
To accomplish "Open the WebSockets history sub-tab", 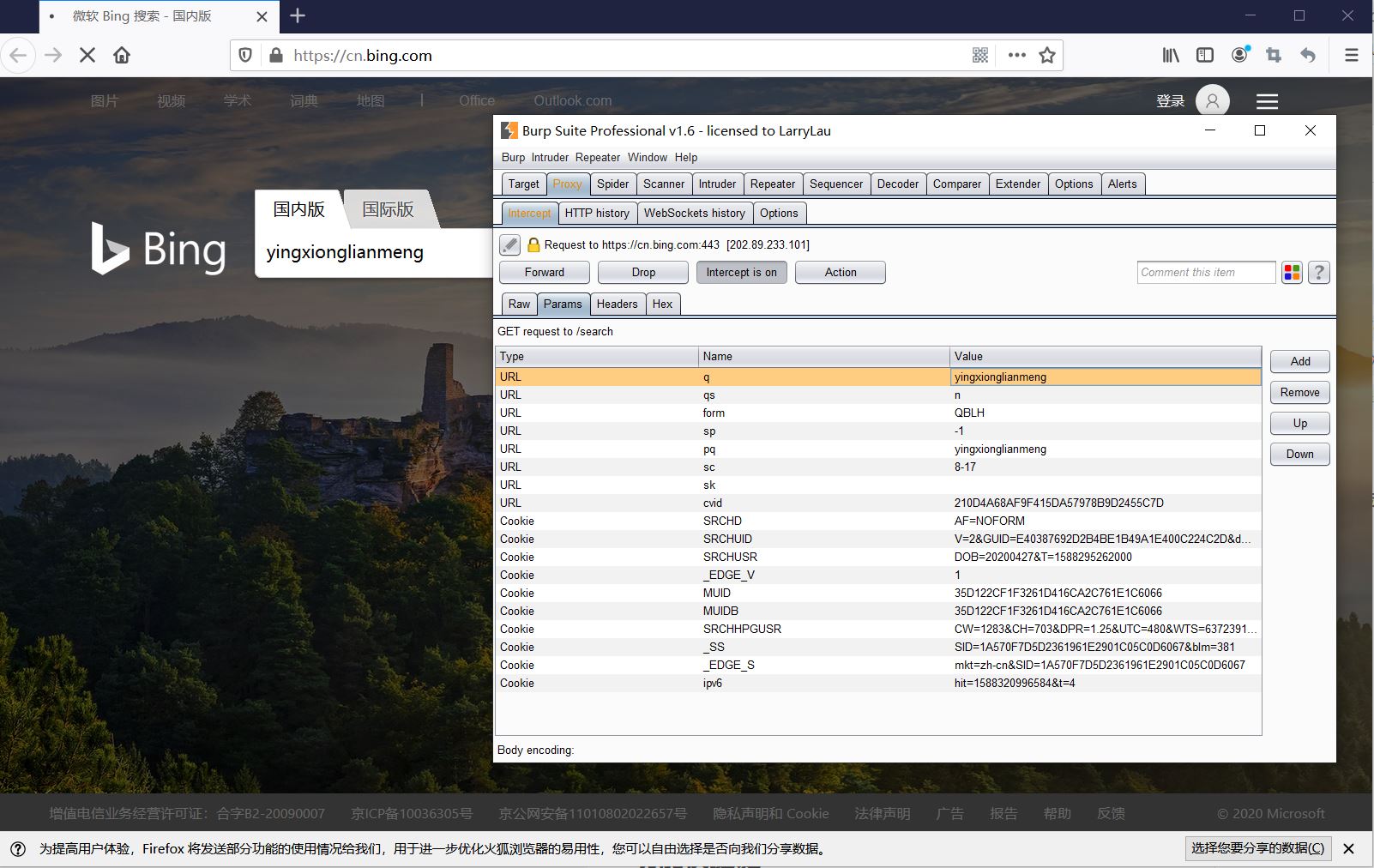I will coord(695,213).
